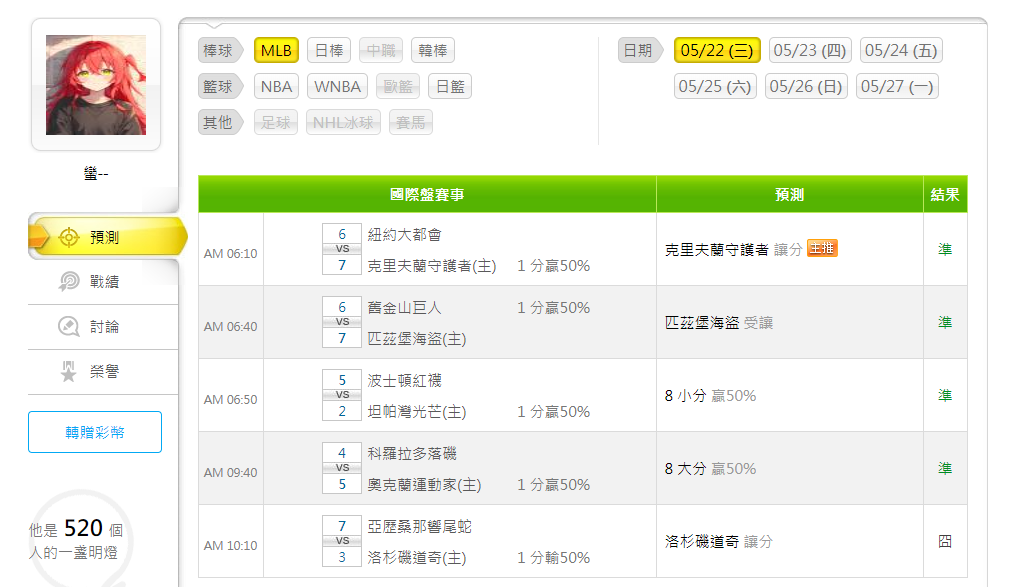This screenshot has height=587, width=1010.
Task: Click the 結果 column header
Action: [x=945, y=194]
